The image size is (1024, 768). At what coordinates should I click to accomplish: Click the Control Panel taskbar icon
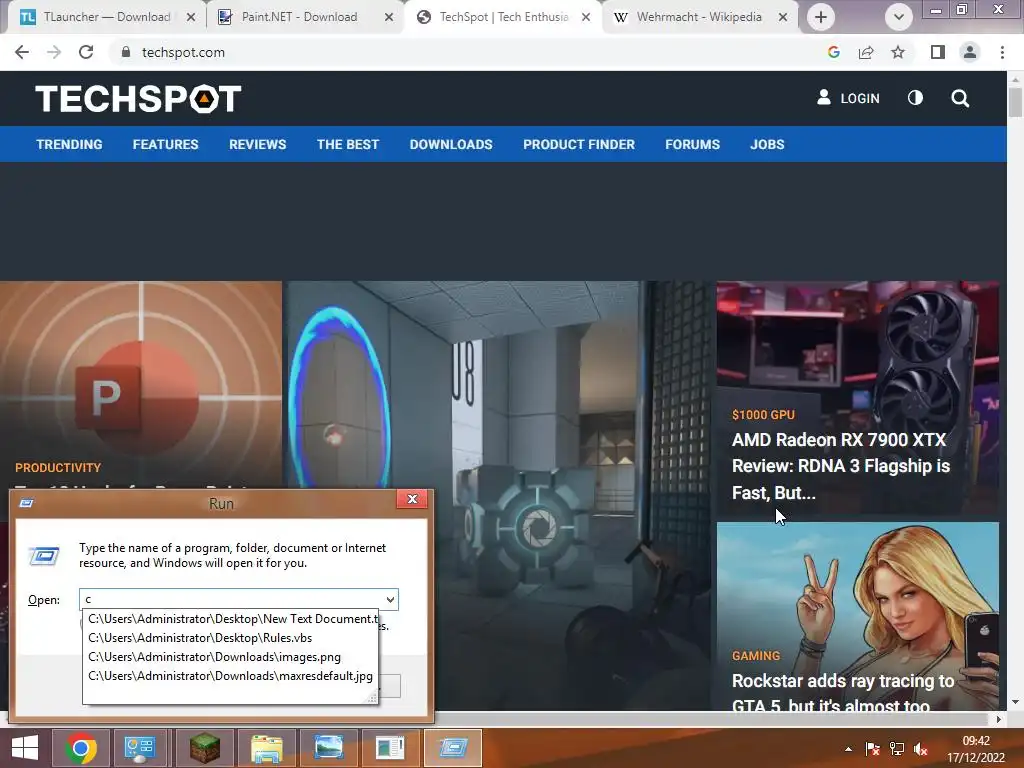[x=139, y=748]
